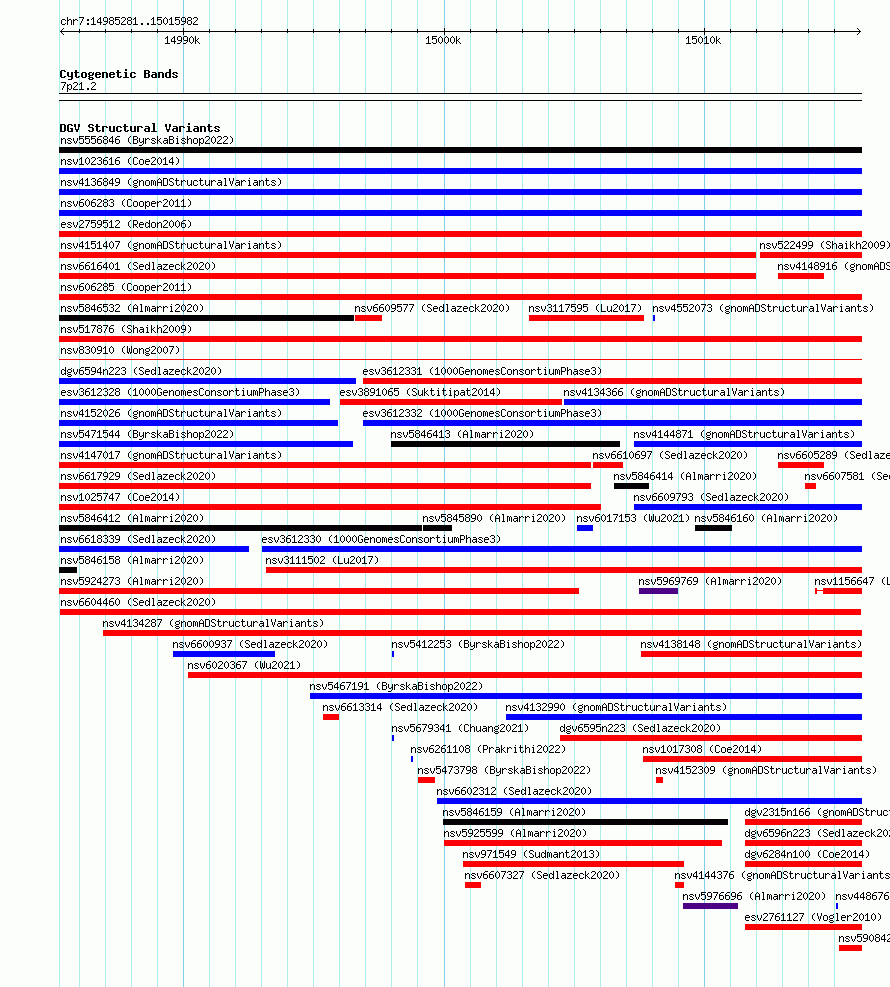Click the black nsv5846159 variant bar

click(x=585, y=822)
